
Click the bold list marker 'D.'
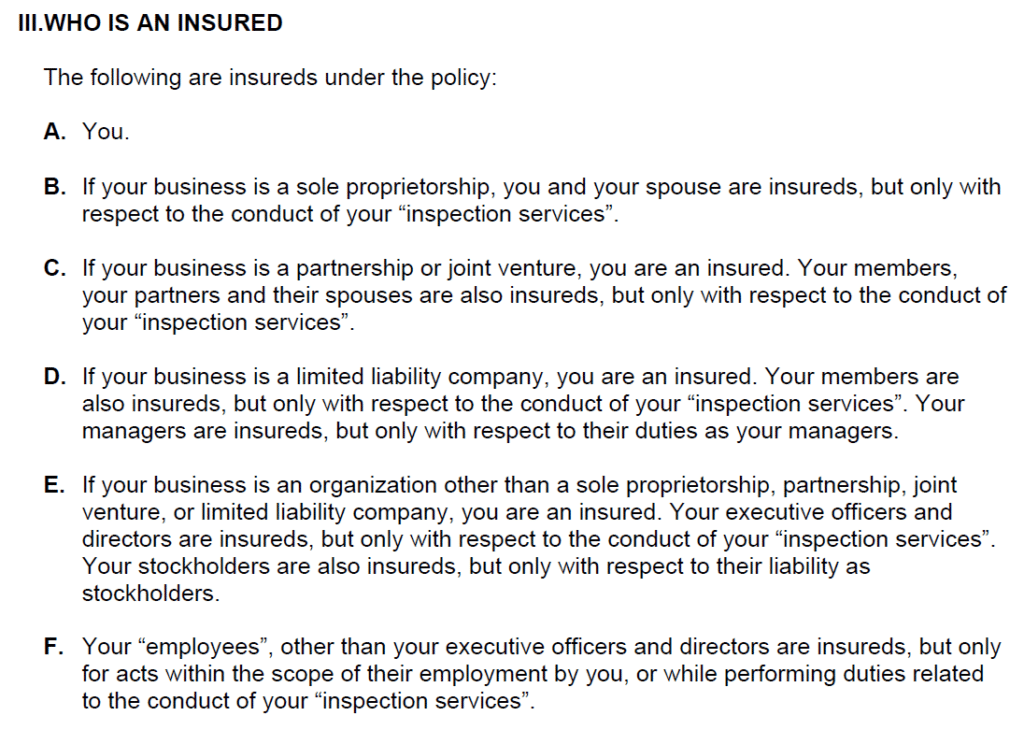click(55, 377)
